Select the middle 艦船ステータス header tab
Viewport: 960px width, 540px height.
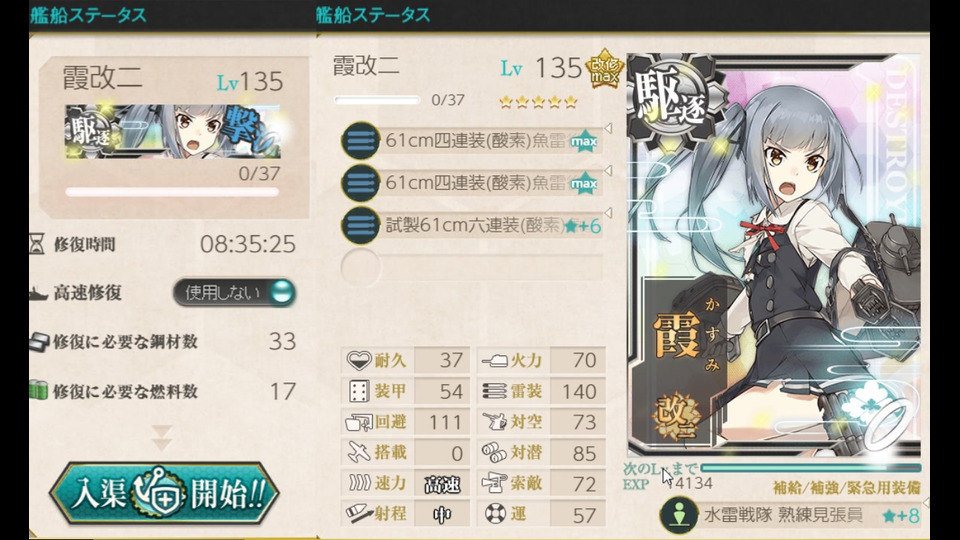coord(373,15)
